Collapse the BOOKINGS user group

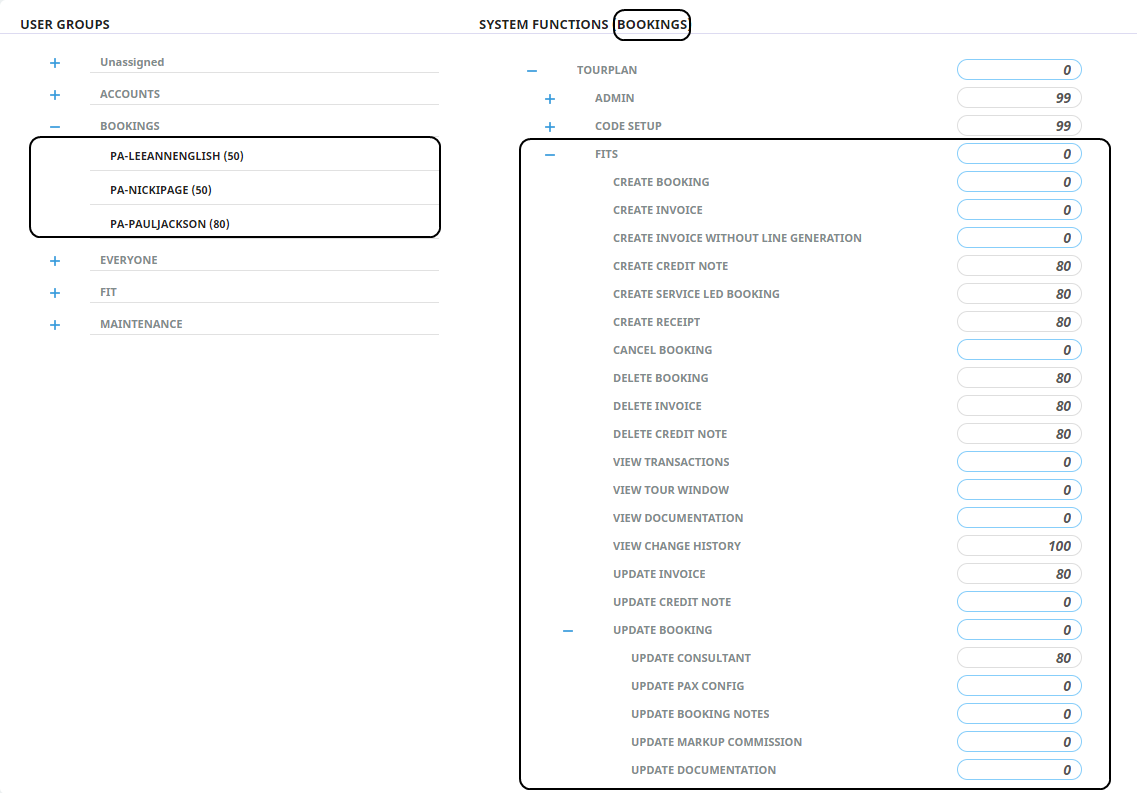click(x=55, y=127)
